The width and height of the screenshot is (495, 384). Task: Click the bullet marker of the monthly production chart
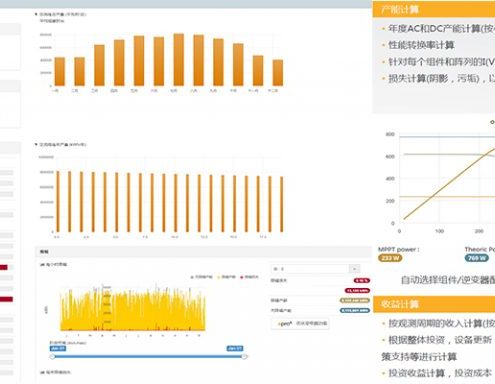coord(36,14)
